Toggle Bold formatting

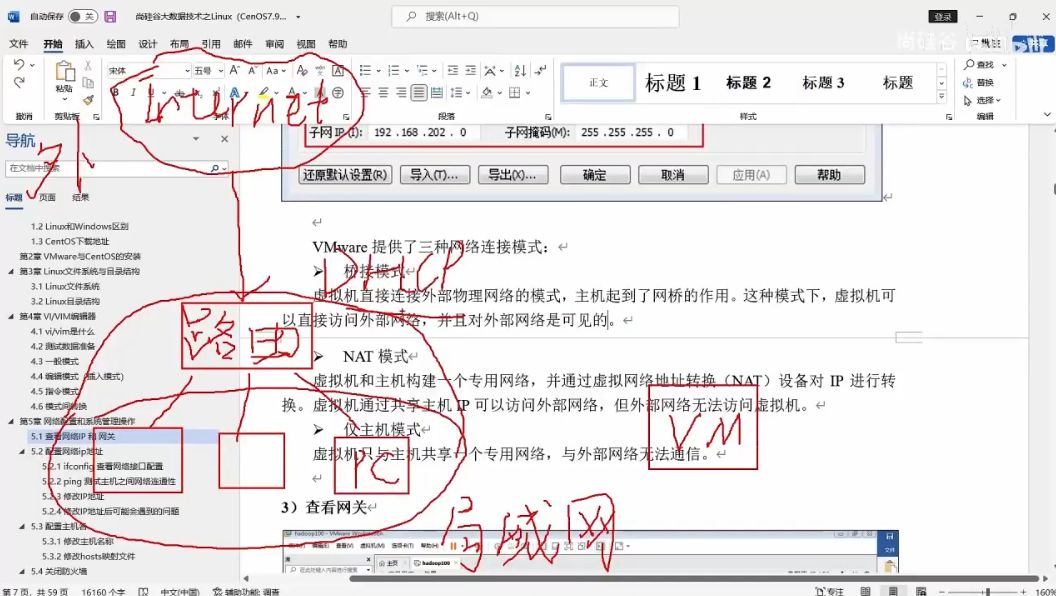pos(116,92)
